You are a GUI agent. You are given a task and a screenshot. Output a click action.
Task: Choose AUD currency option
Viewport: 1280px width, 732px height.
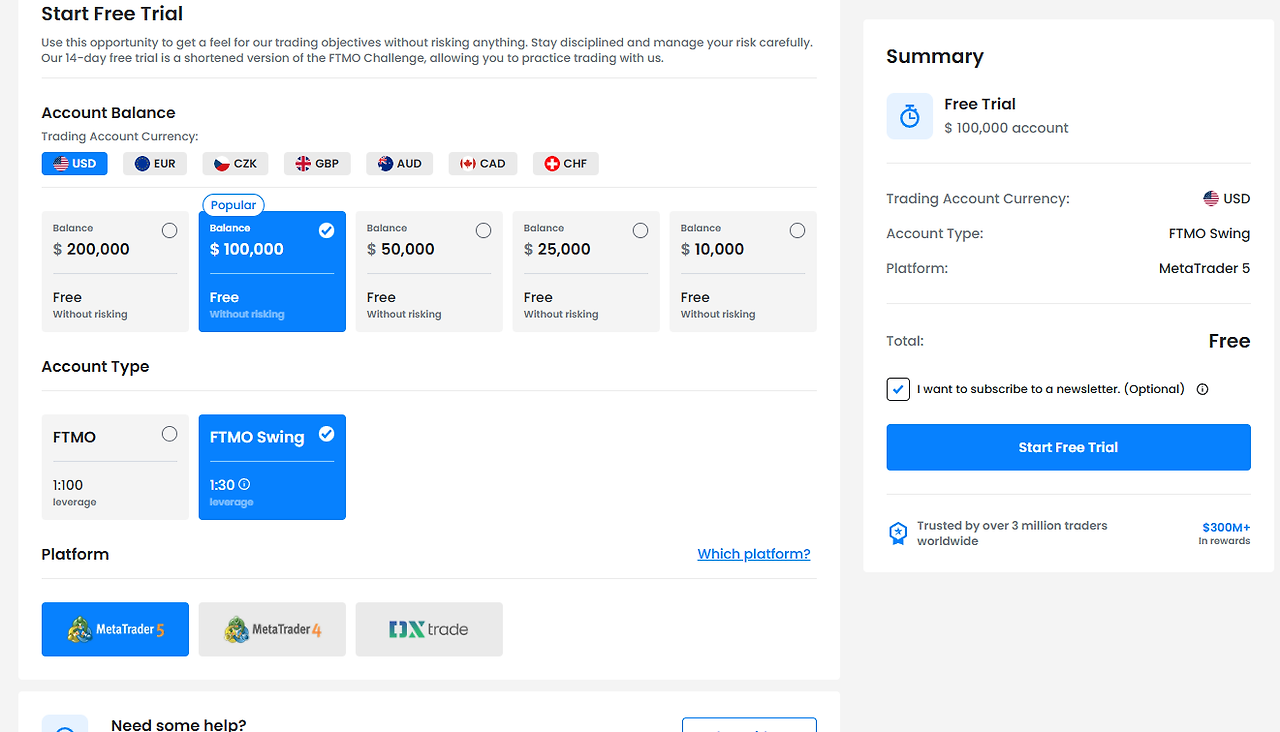[399, 163]
